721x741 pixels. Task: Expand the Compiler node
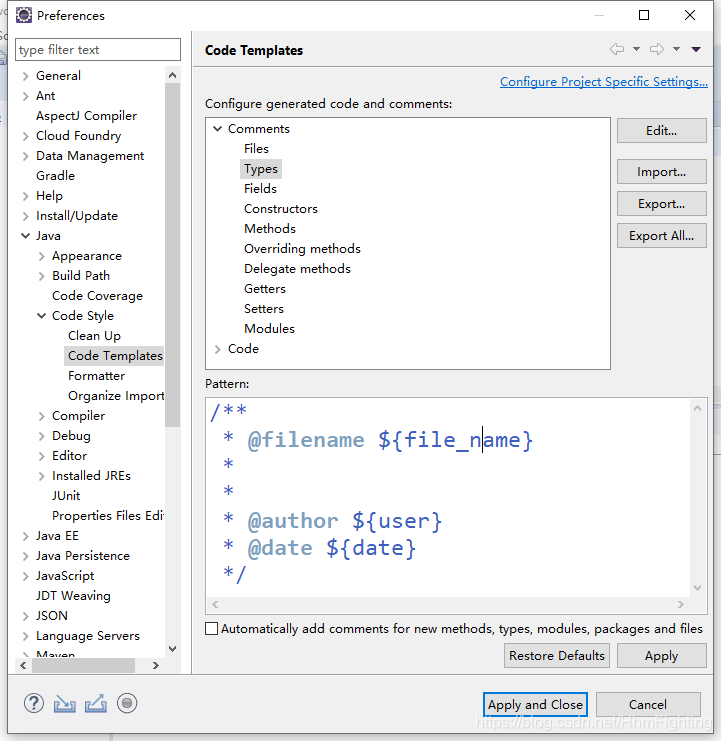click(42, 416)
